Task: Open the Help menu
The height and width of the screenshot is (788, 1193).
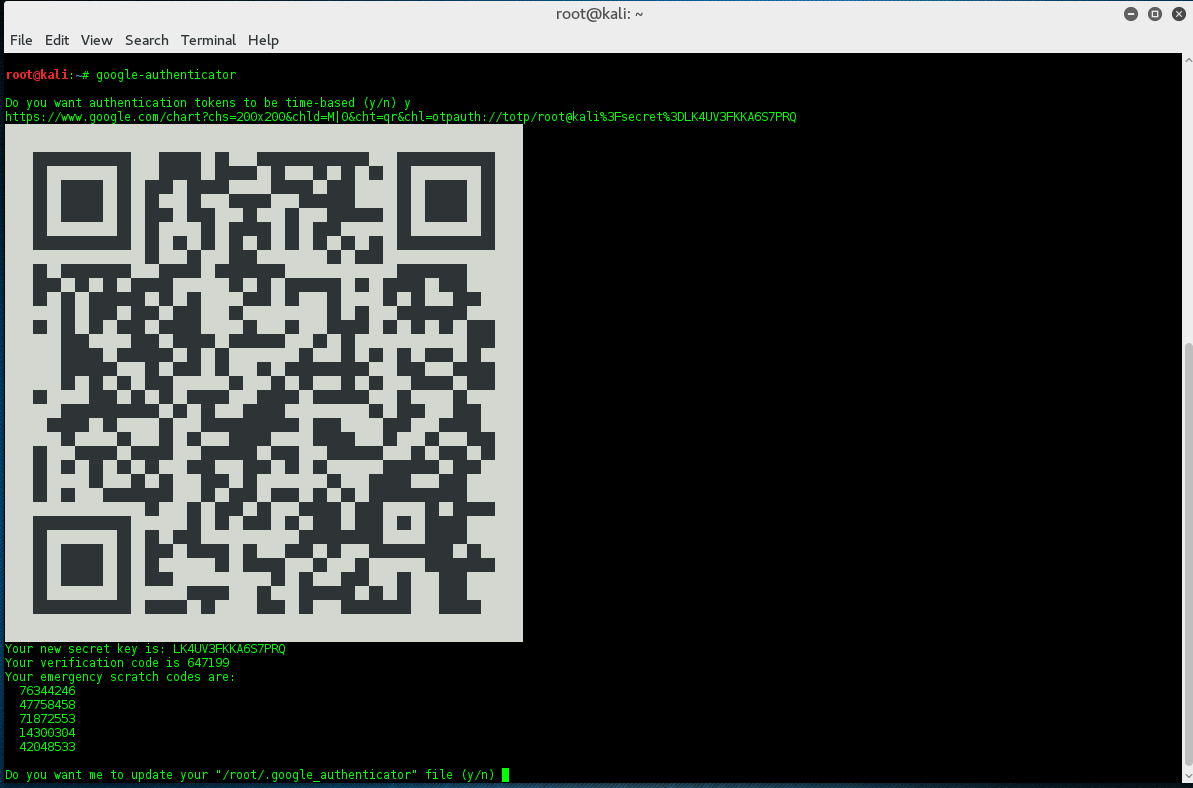Action: tap(263, 40)
